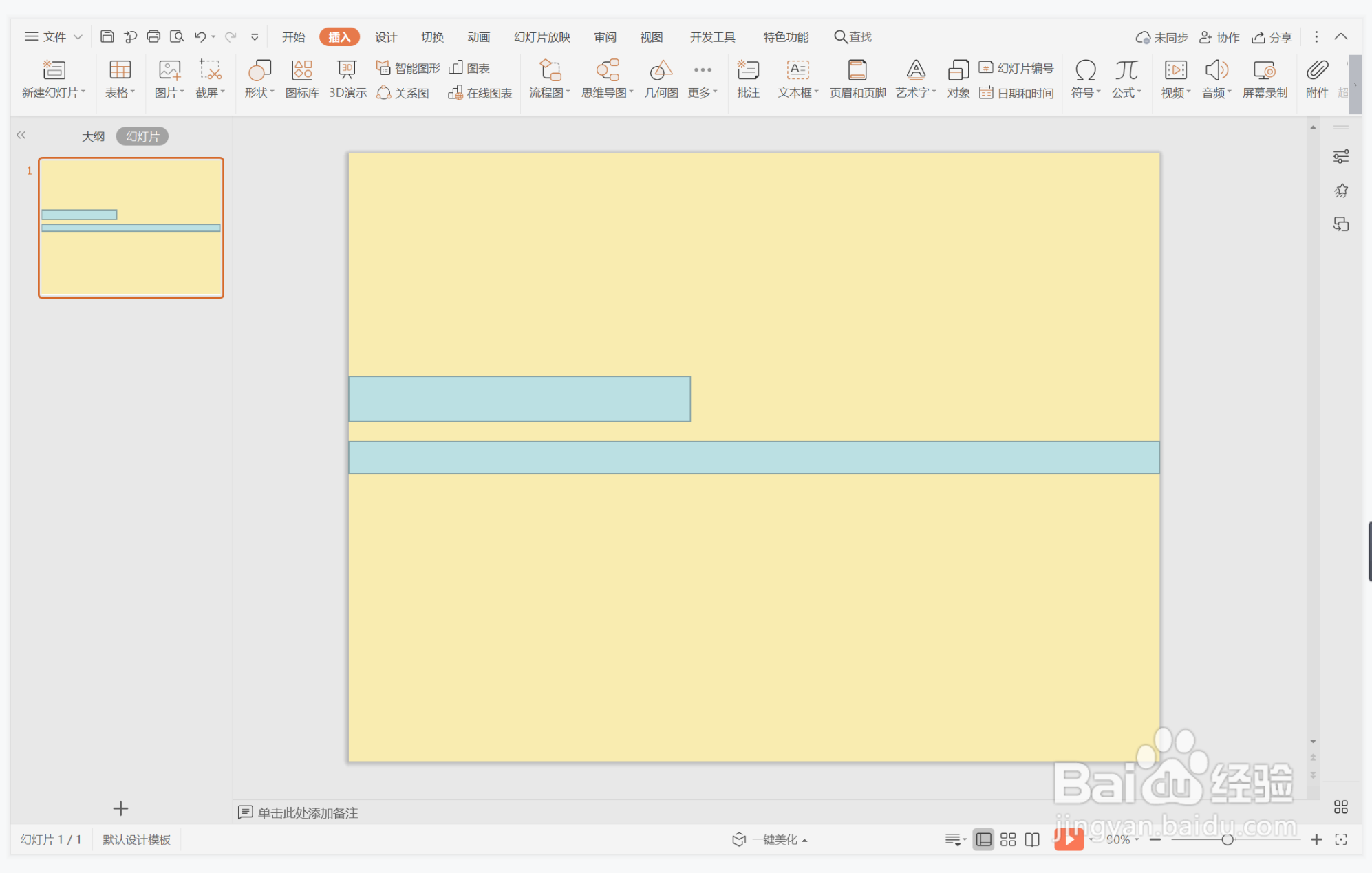
Task: Insert a 批注 comment
Action: [748, 78]
